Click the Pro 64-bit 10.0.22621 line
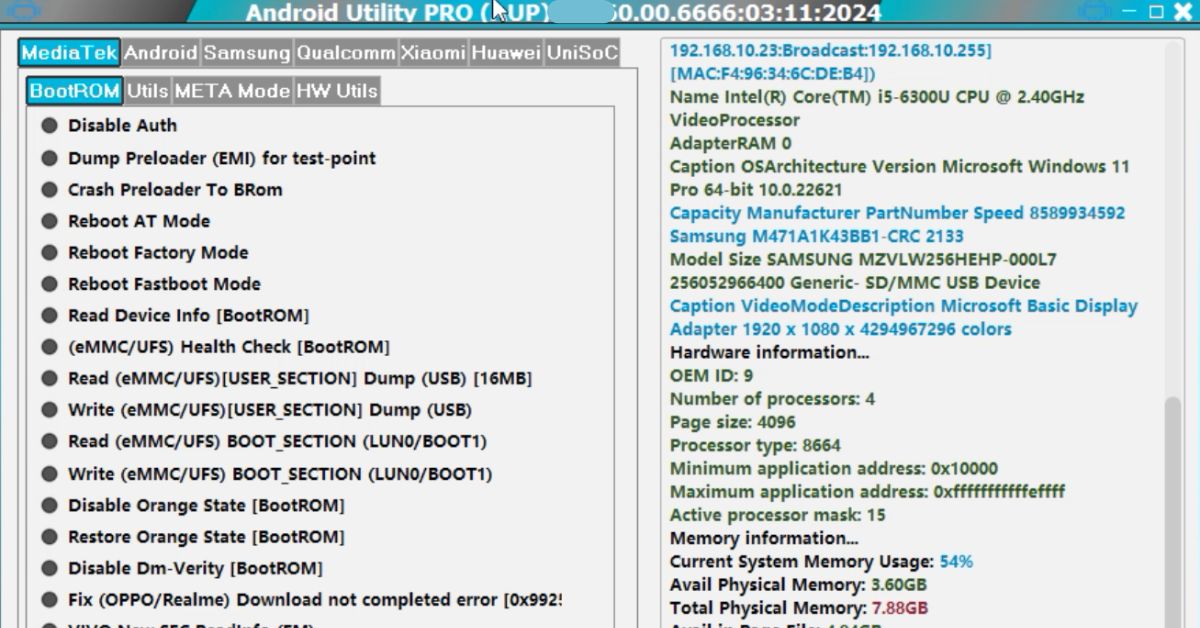This screenshot has height=628, width=1200. point(756,190)
